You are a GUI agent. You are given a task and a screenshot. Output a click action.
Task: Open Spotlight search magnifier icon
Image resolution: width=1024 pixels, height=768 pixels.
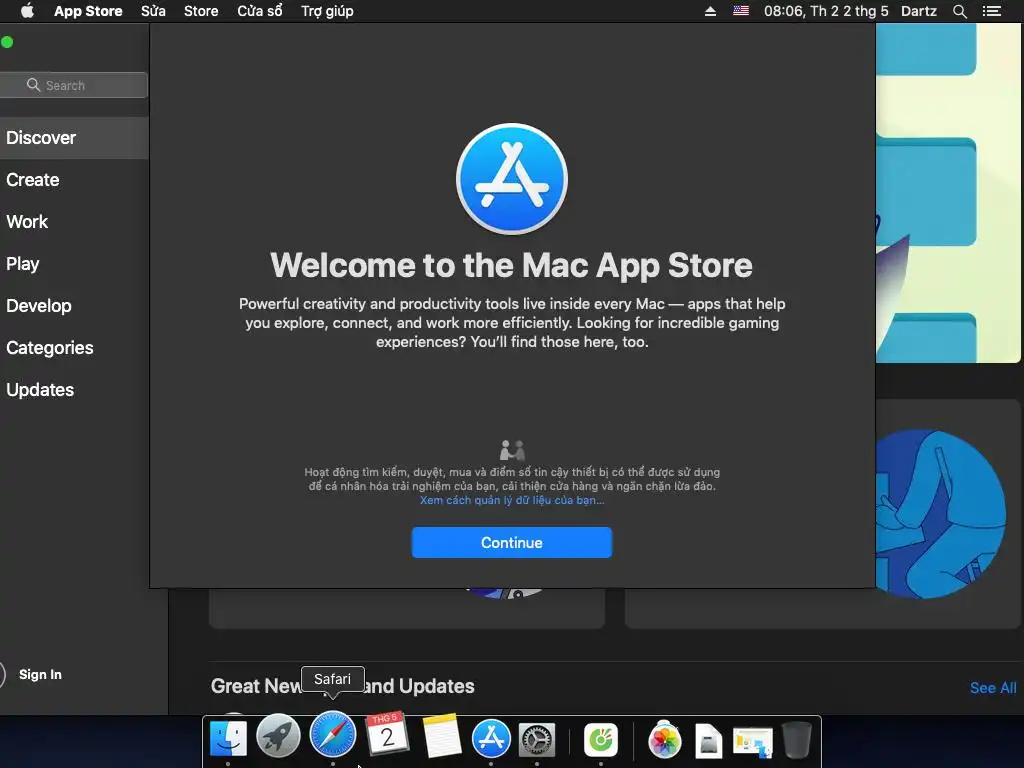pyautogui.click(x=959, y=11)
